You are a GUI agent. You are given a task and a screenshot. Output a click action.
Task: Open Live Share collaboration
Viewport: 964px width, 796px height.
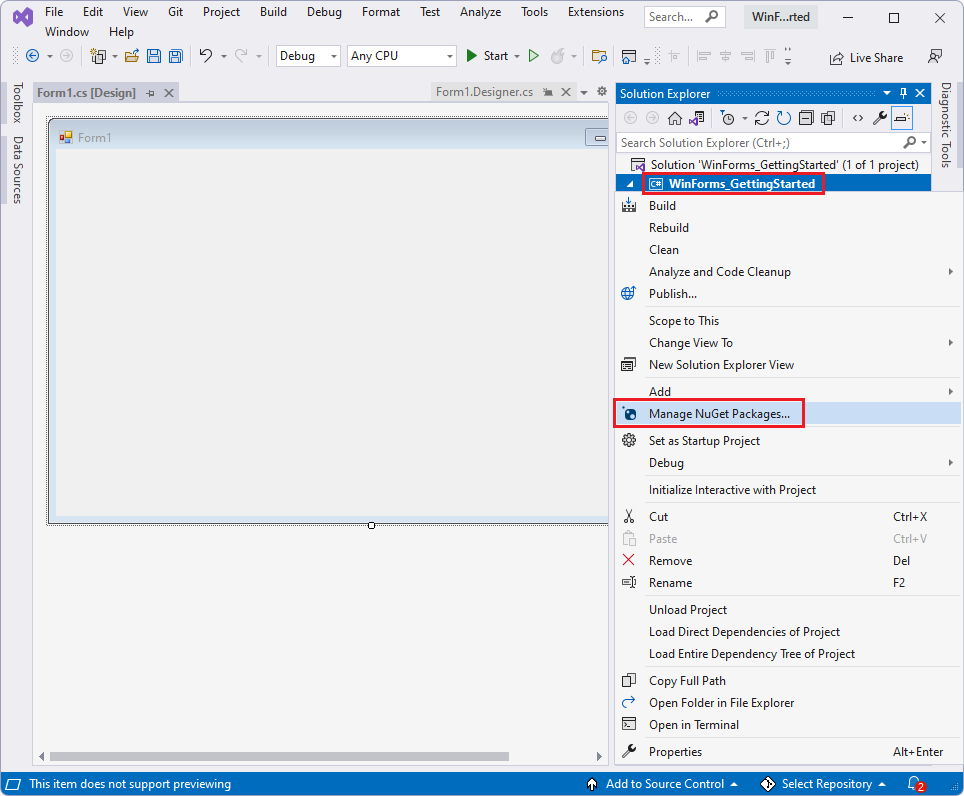point(866,57)
